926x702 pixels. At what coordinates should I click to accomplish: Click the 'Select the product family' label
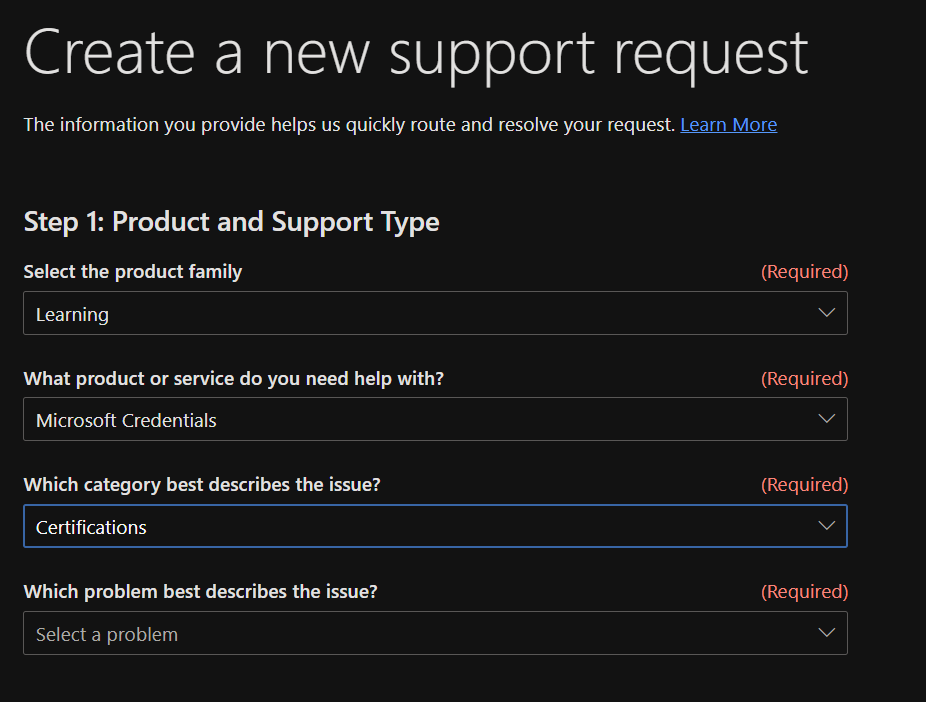133,272
